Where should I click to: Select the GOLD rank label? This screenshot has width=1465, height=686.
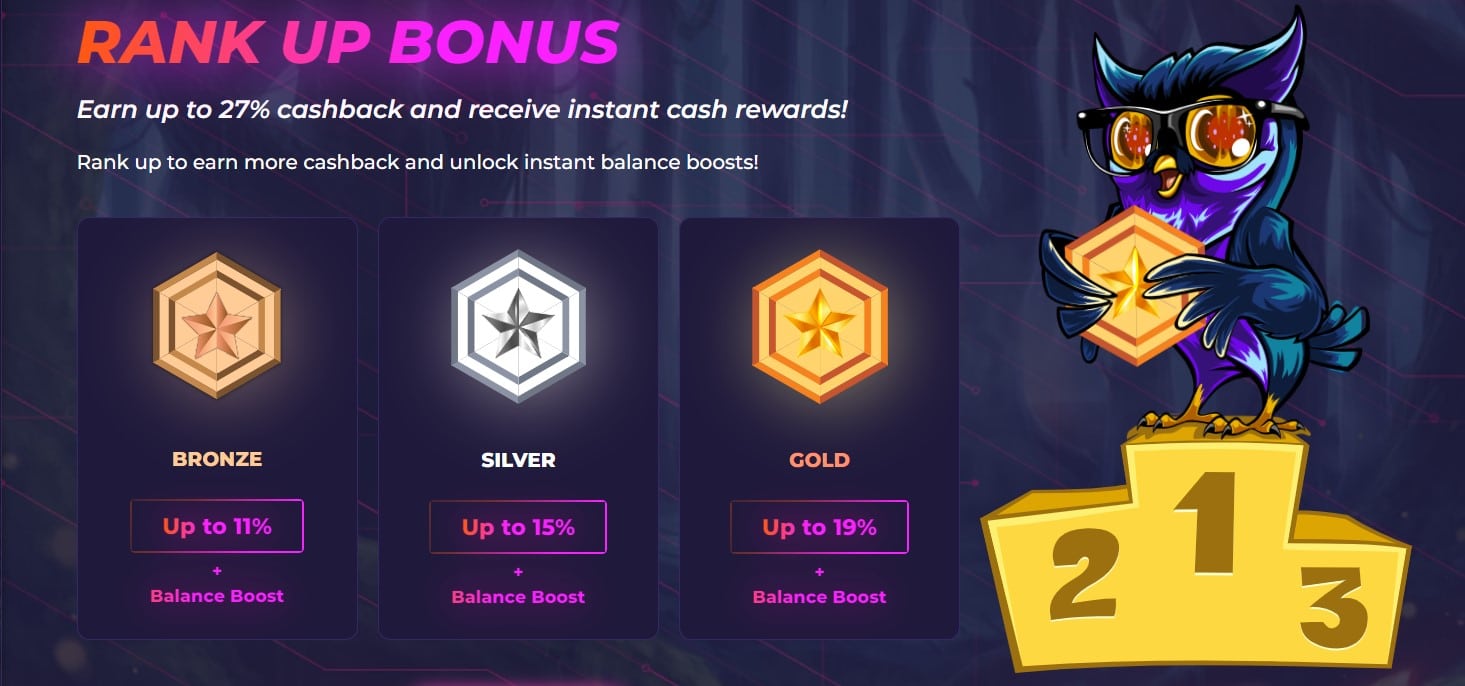pyautogui.click(x=819, y=461)
